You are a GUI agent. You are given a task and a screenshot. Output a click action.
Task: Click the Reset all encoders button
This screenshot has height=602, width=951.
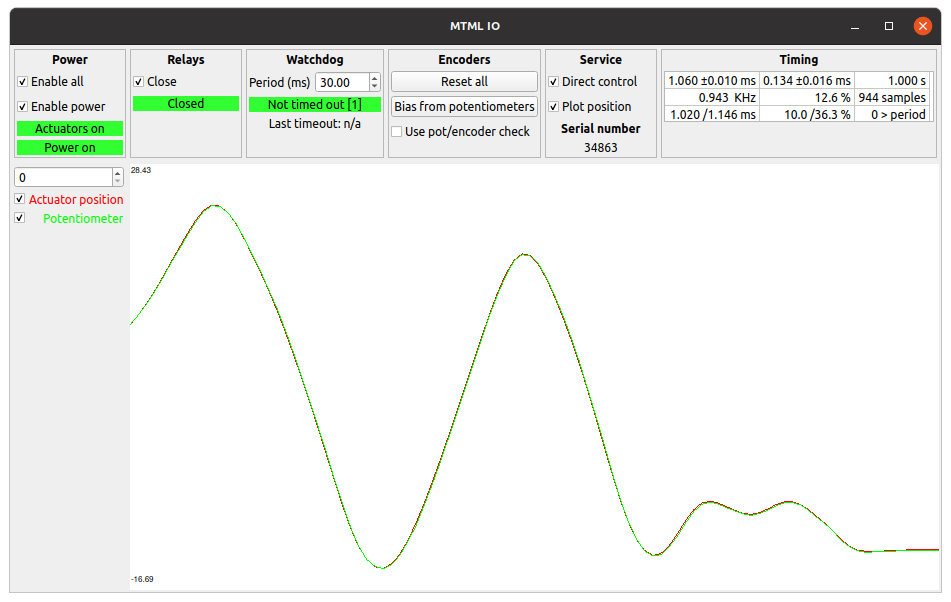click(x=464, y=81)
